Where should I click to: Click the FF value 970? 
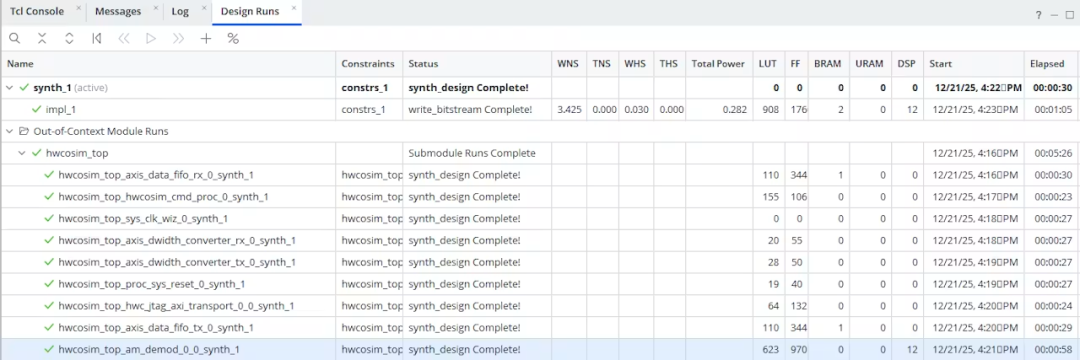point(799,349)
